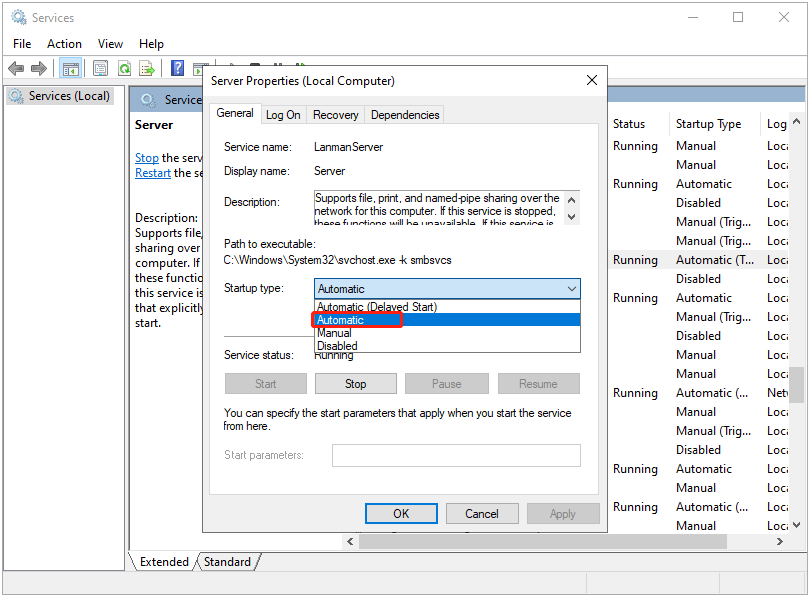Screen dimensions: 811x598
Task: Click the Start Service toolbar icon
Action: click(200, 68)
